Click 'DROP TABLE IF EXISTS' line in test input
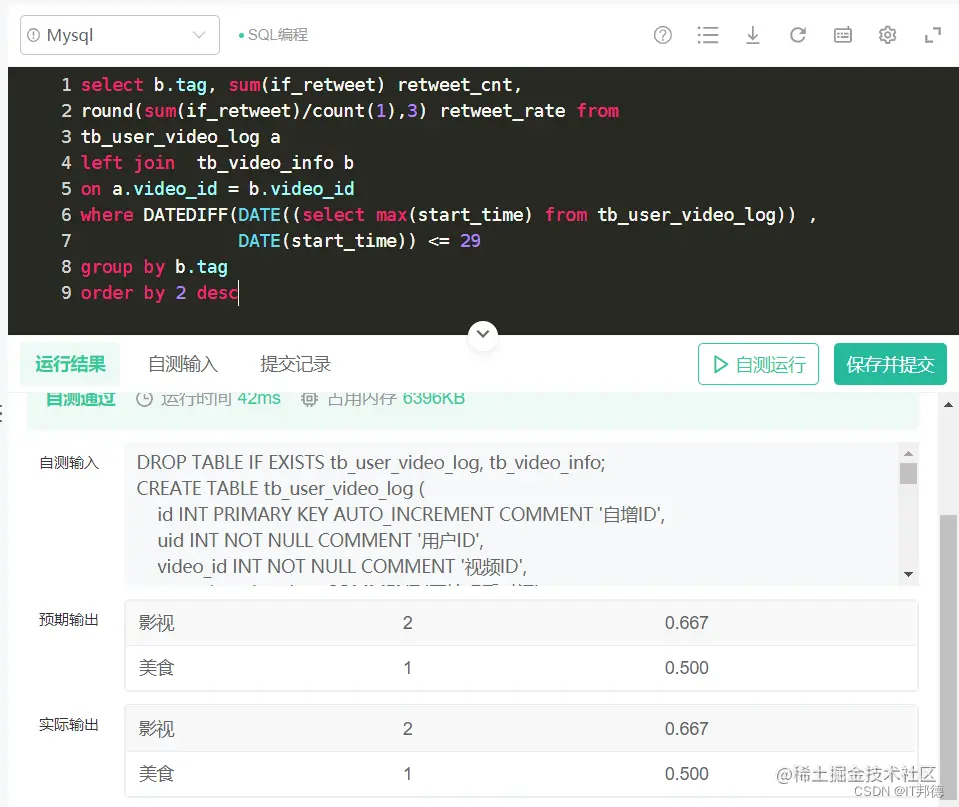Screen dimensions: 959x807 pos(371,463)
